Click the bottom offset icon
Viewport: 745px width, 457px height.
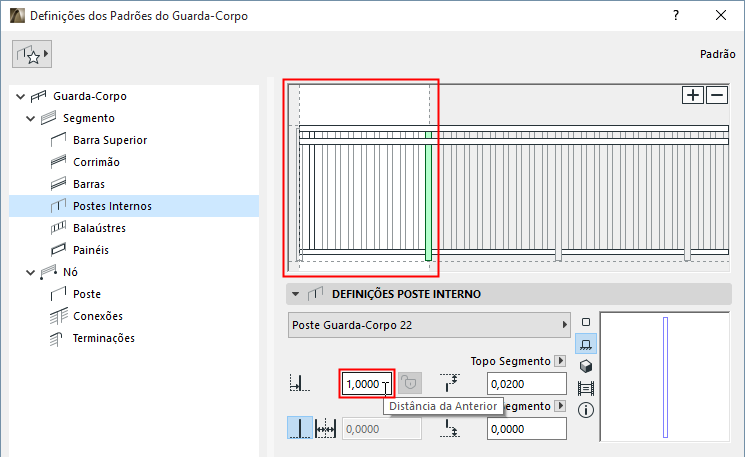[450, 428]
